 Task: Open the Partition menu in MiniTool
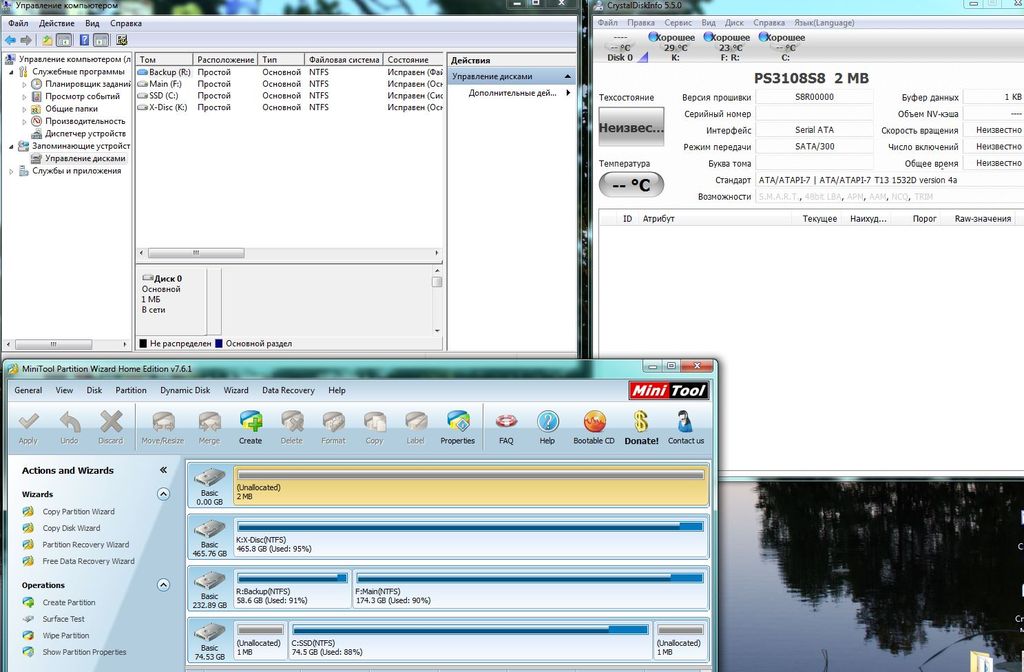(x=131, y=390)
